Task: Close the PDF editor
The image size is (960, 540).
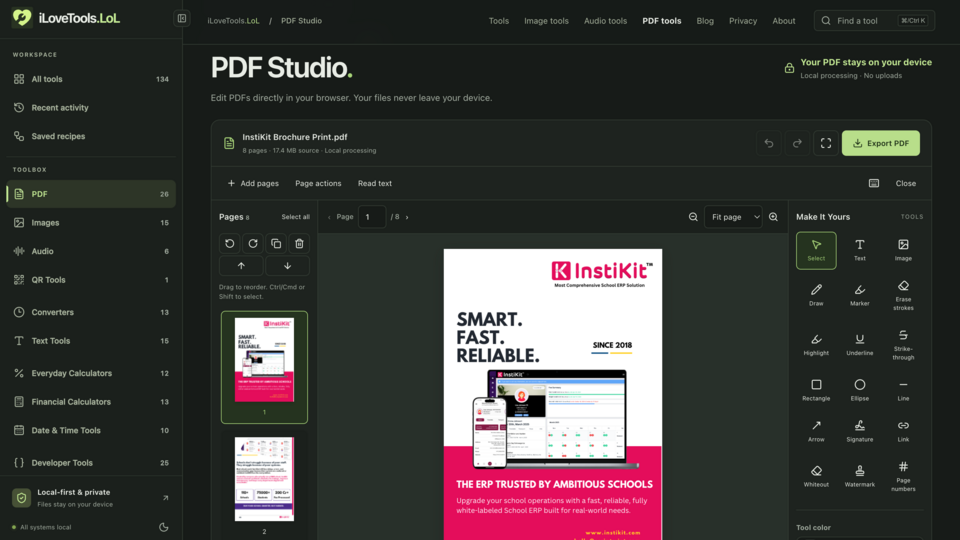Action: [x=906, y=183]
